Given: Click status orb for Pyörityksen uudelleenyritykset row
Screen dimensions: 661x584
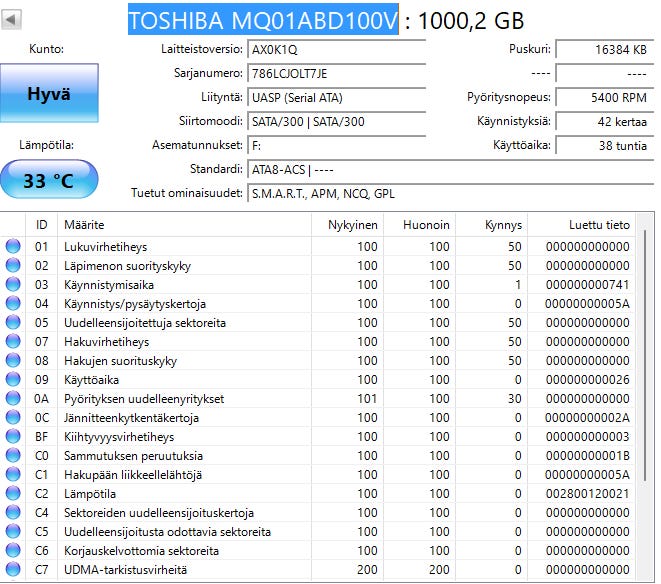Looking at the screenshot, I should (x=13, y=398).
